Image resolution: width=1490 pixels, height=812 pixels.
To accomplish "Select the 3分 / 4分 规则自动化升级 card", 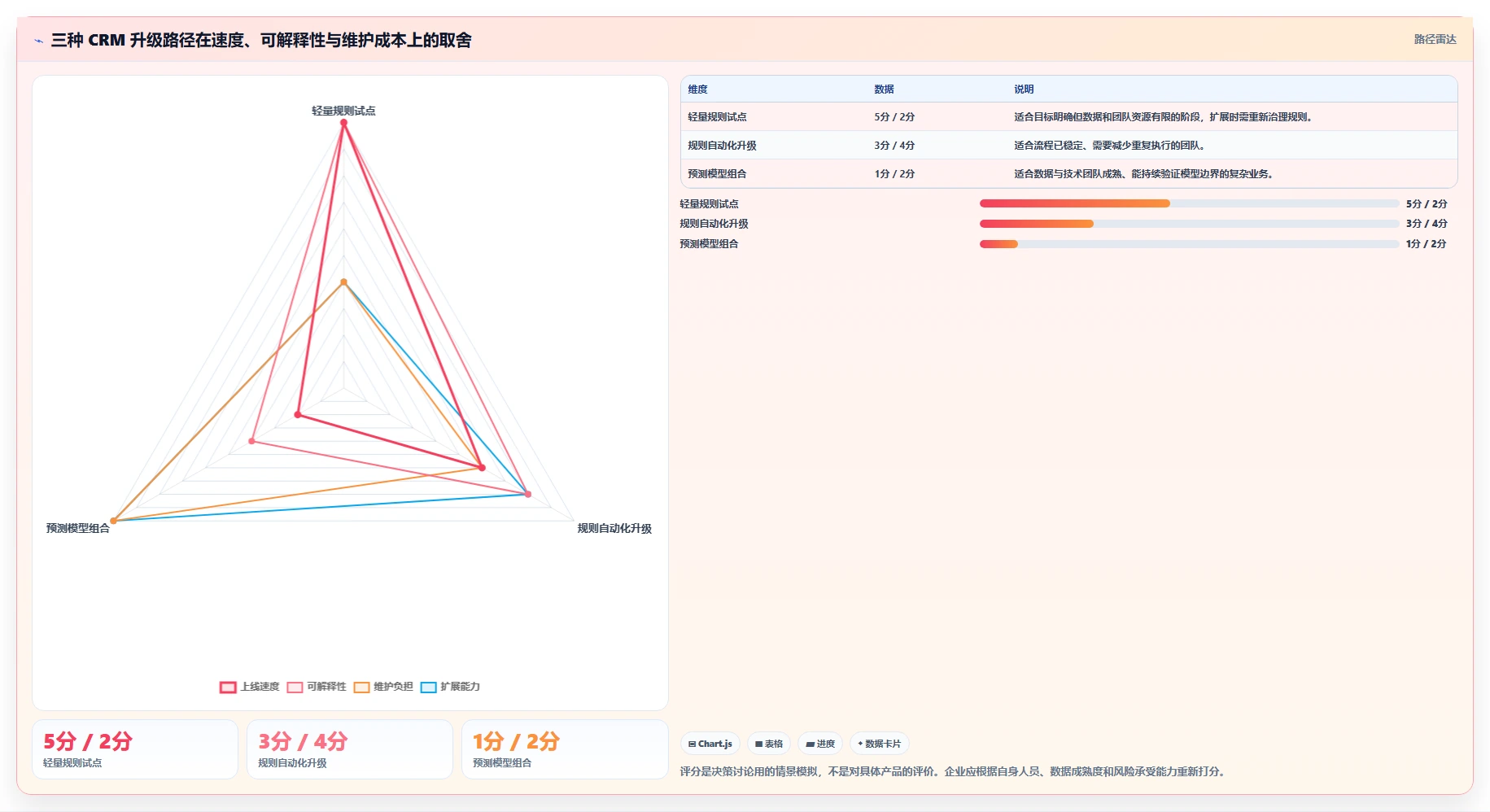I will click(350, 749).
